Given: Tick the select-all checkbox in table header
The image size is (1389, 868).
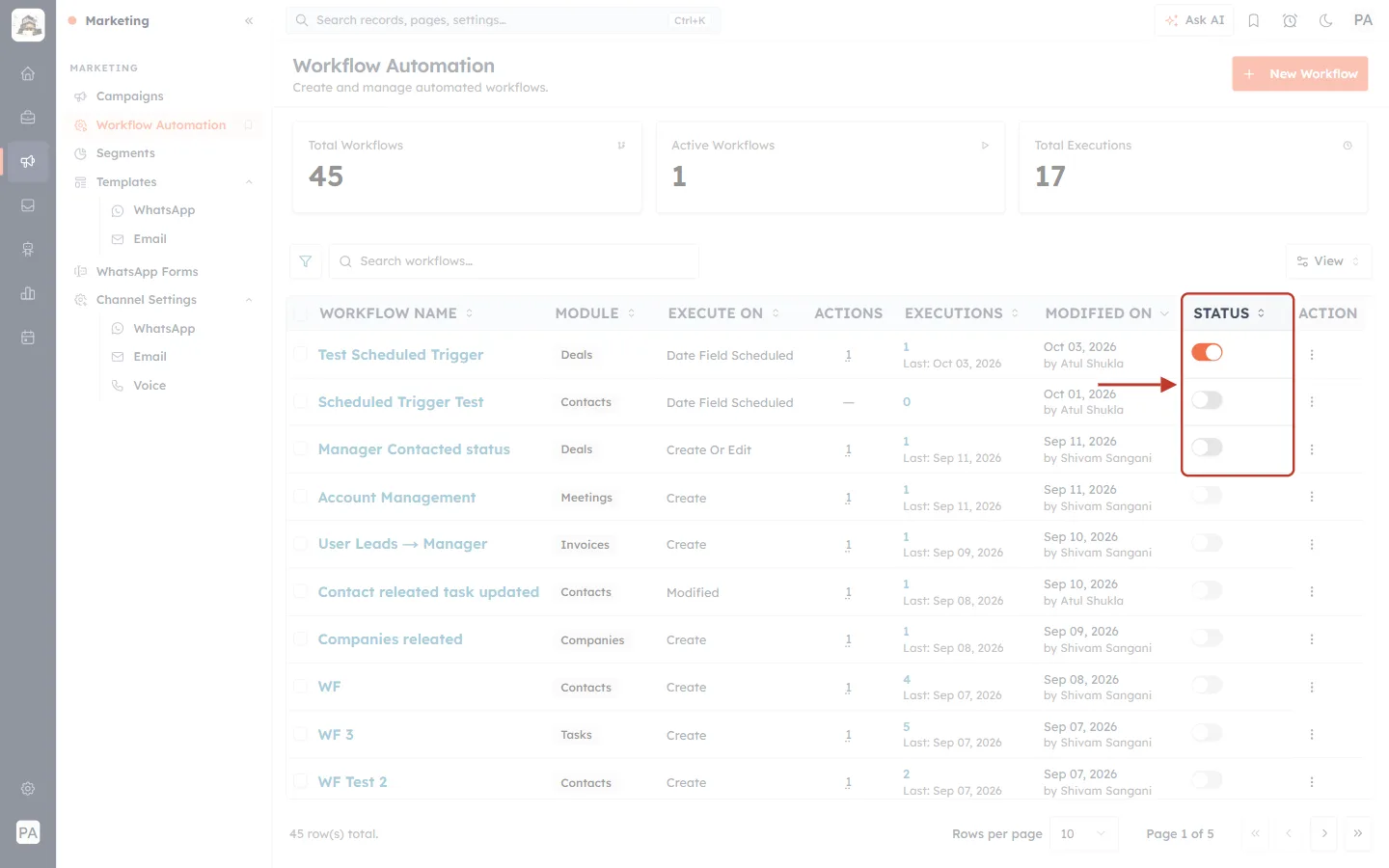Looking at the screenshot, I should coord(301,313).
